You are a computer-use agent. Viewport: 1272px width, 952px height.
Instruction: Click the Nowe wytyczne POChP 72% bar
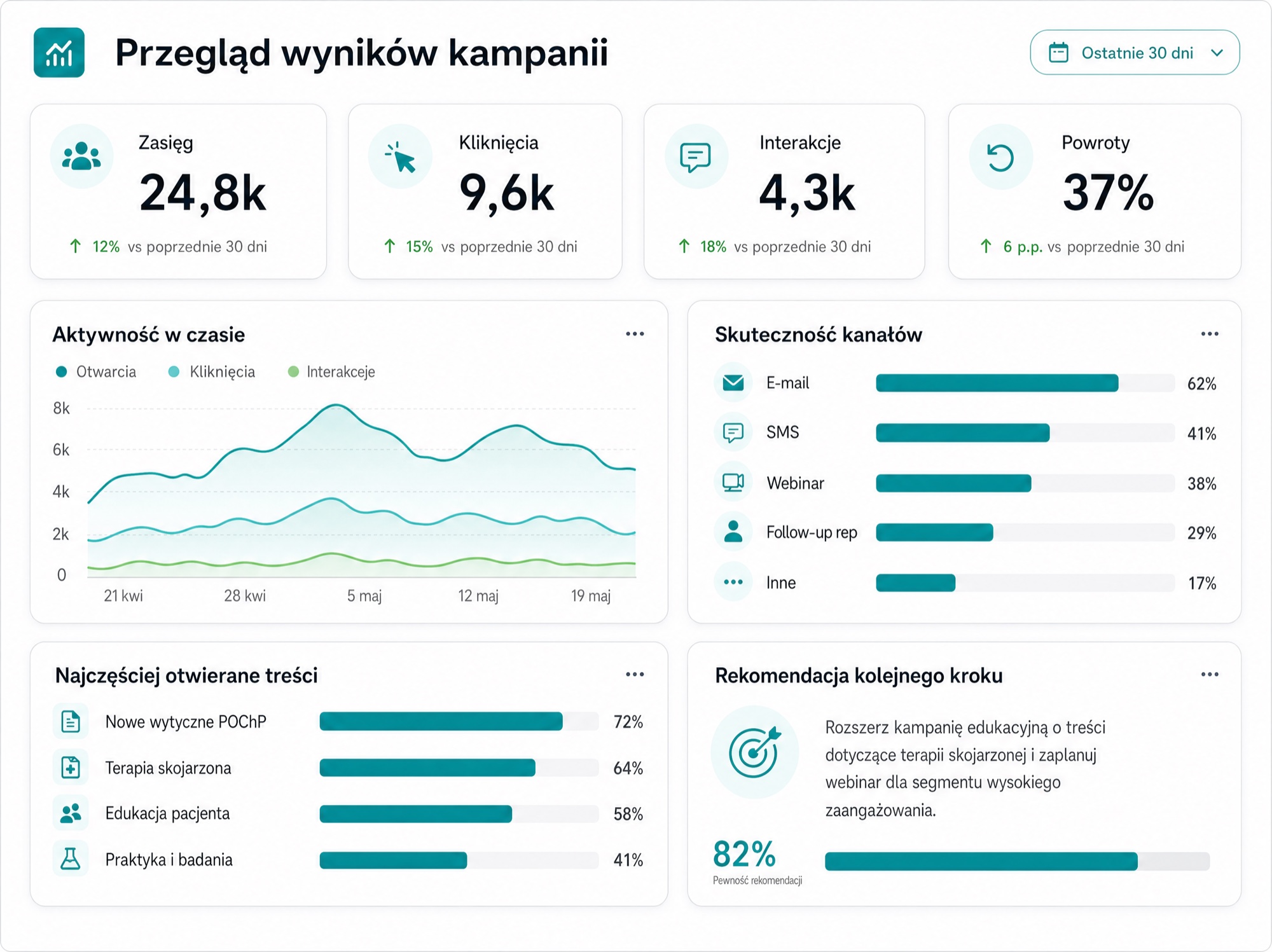459,721
